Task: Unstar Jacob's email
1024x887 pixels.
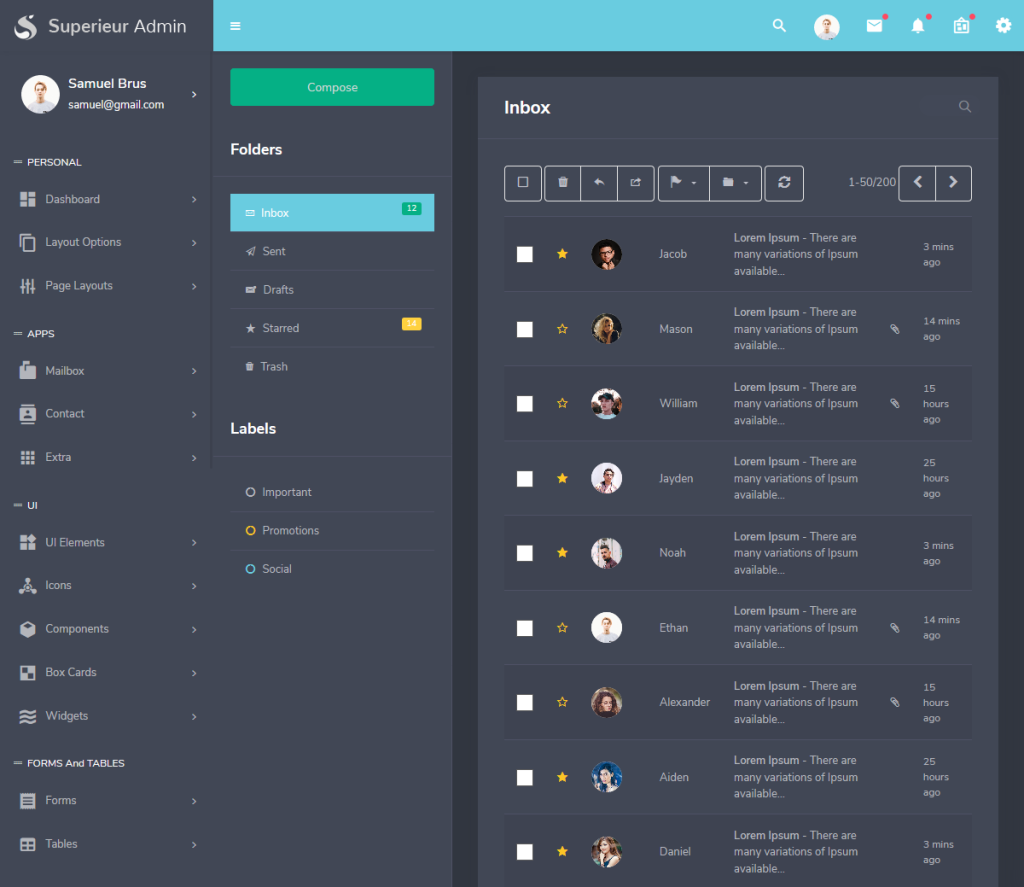Action: pyautogui.click(x=562, y=254)
